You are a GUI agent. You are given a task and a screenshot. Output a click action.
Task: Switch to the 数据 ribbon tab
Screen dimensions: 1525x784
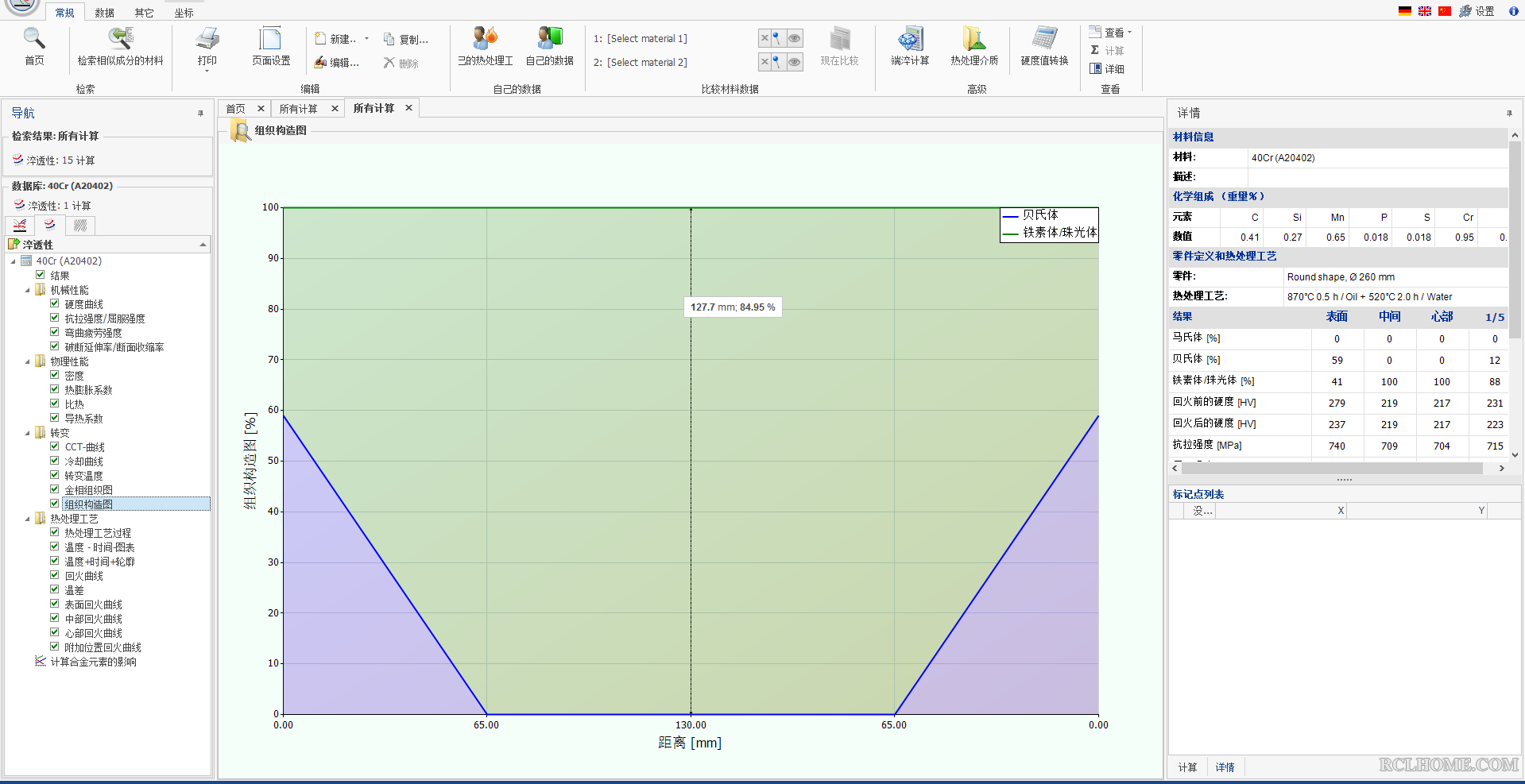click(104, 13)
